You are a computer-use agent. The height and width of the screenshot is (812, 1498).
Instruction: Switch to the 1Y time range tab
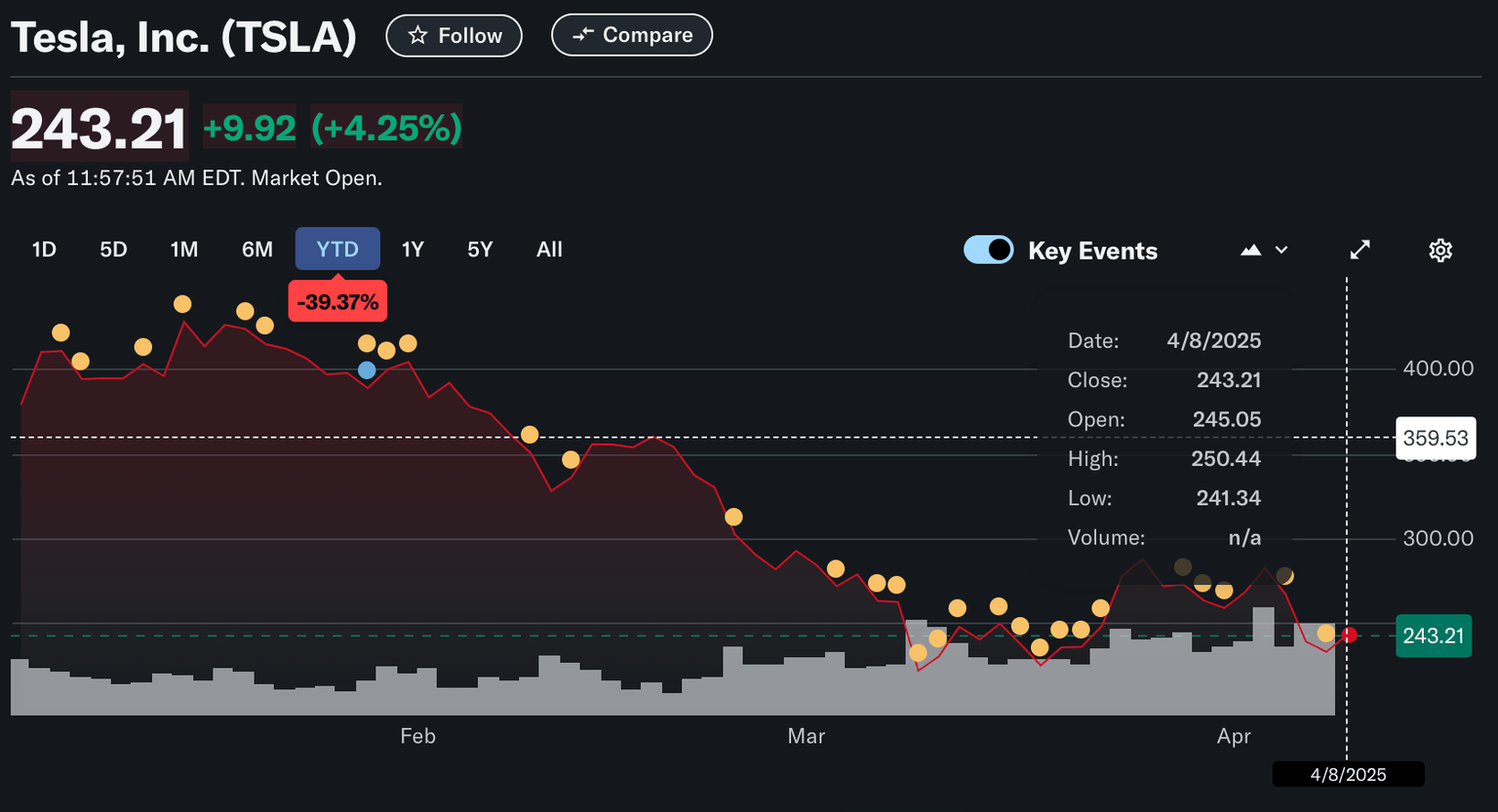tap(412, 250)
